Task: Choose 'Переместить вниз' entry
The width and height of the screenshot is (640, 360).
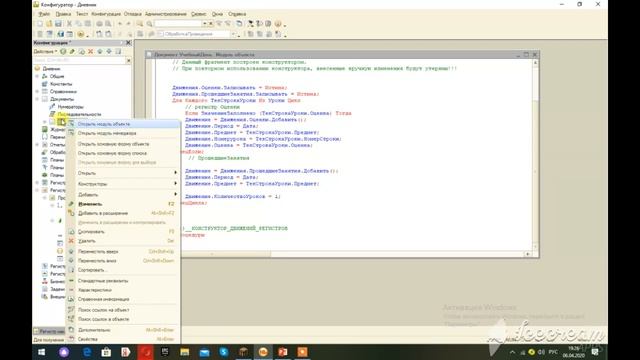Action: [x=122, y=260]
